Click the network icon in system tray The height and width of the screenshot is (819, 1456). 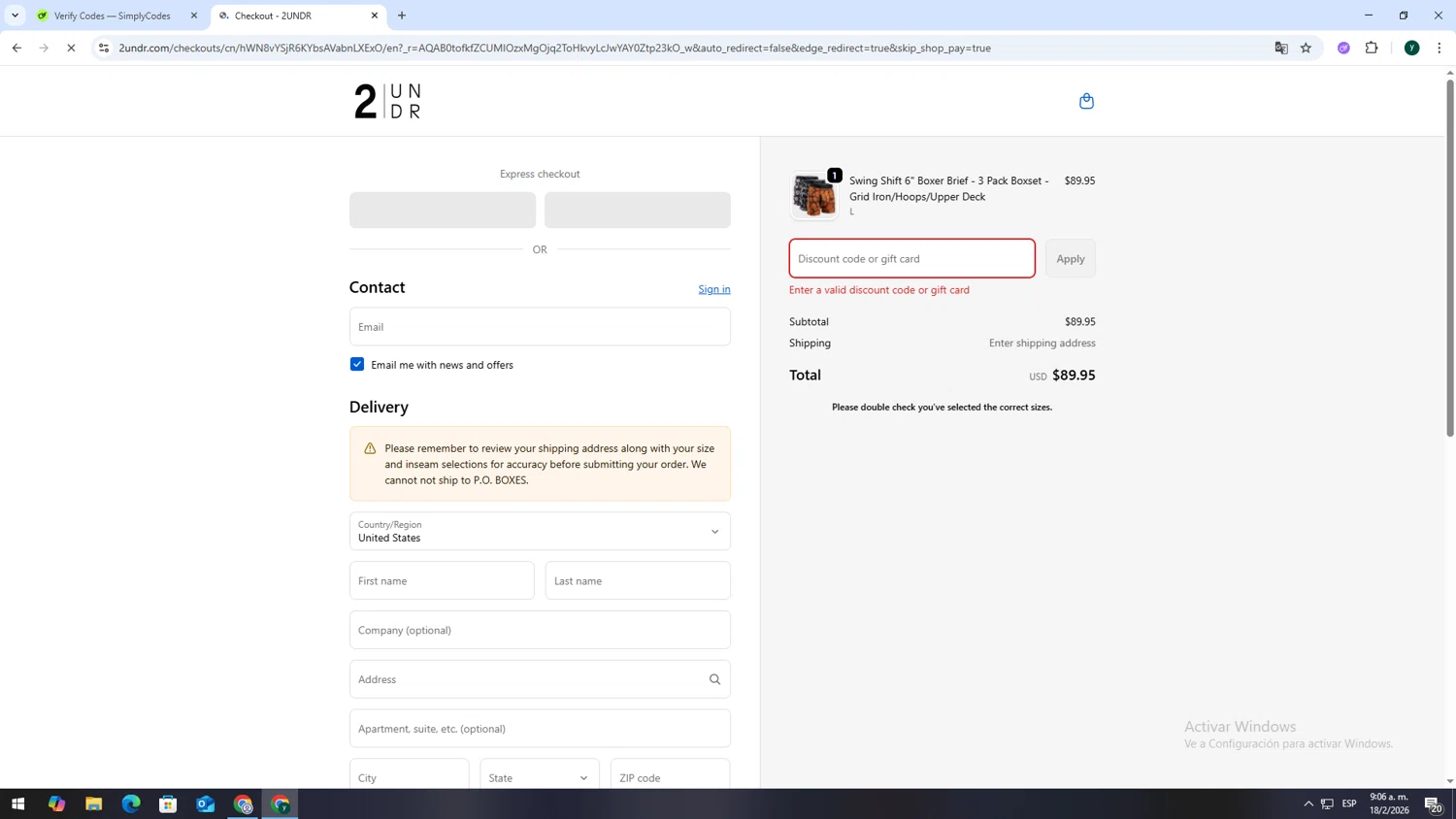[1327, 803]
